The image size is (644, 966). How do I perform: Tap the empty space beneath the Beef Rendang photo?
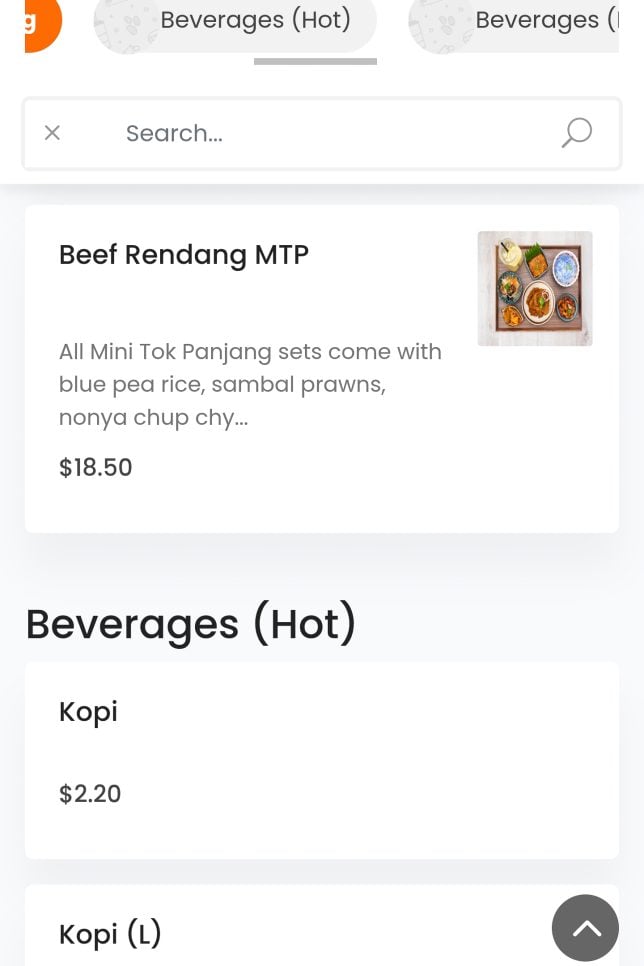[535, 440]
